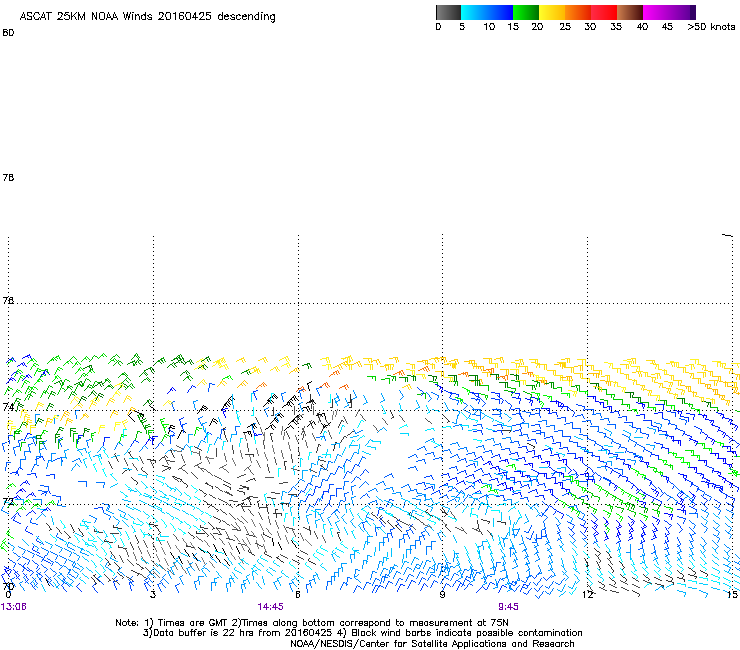Select the note line '3)Data buffer is 22 hrs'
The width and height of the screenshot is (740, 650).
pyautogui.click(x=363, y=633)
